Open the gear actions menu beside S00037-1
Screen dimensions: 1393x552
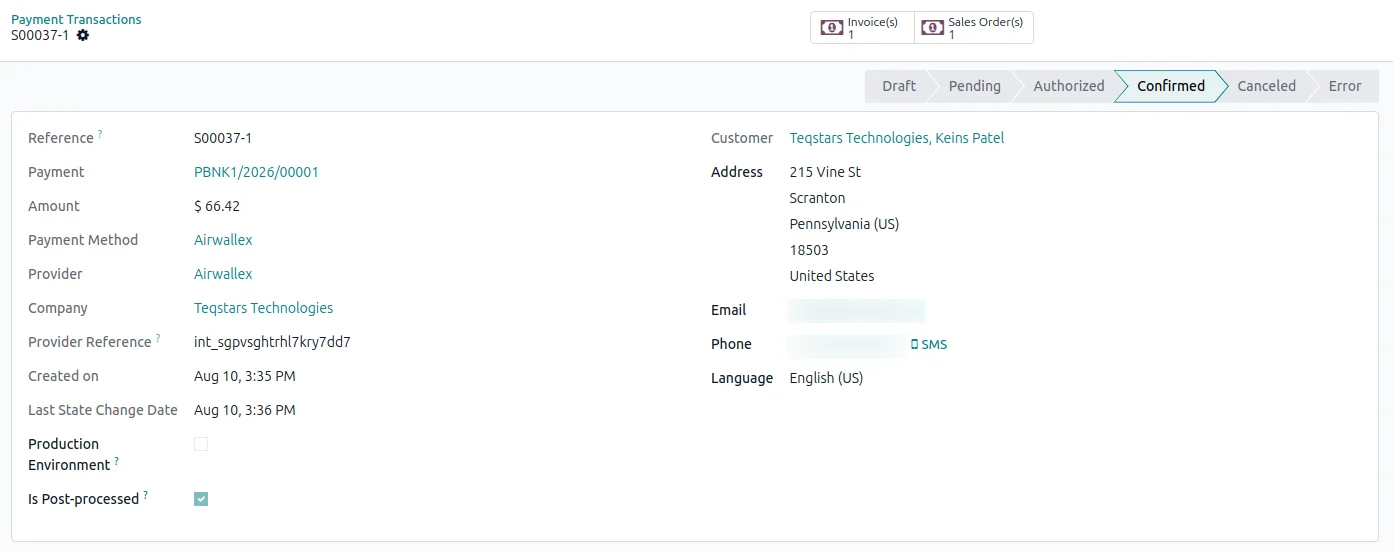click(83, 35)
